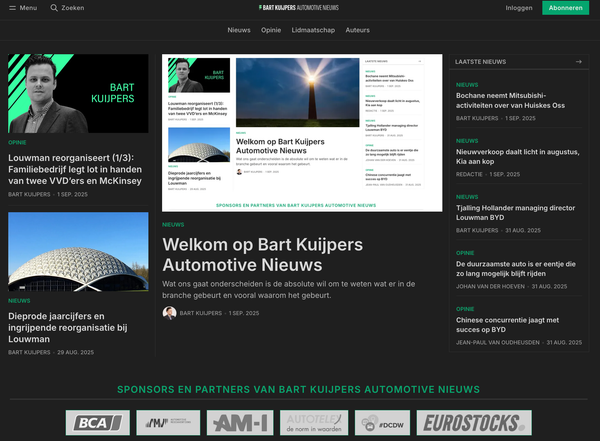The width and height of the screenshot is (600, 441).
Task: Open the MJ sponsor logo
Action: point(168,423)
